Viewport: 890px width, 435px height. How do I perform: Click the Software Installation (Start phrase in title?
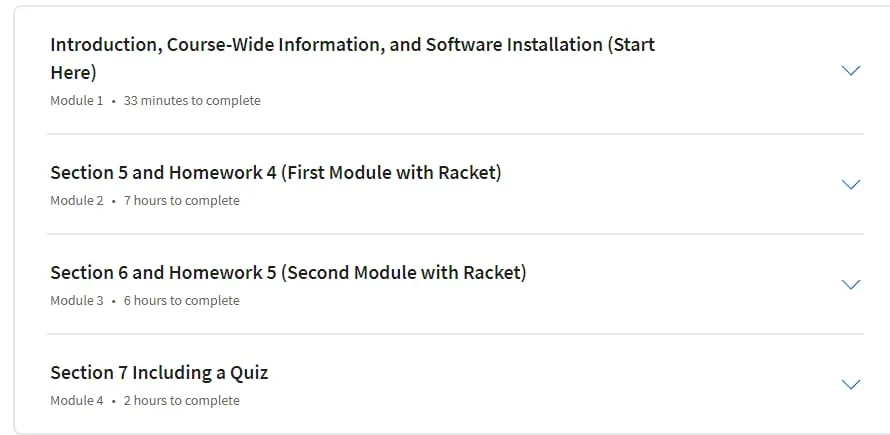[x=540, y=44]
